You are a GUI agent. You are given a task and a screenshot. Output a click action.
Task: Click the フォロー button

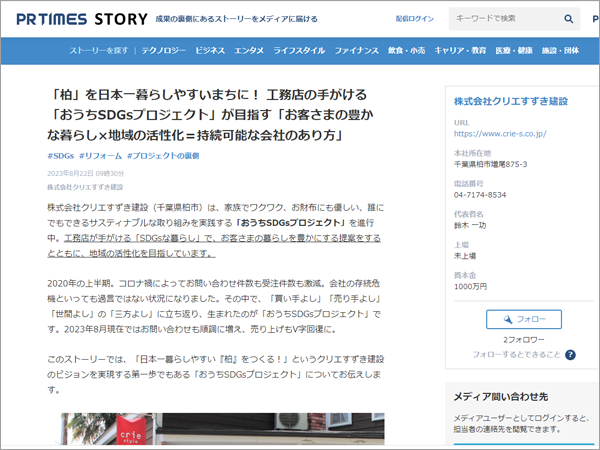[x=524, y=319]
